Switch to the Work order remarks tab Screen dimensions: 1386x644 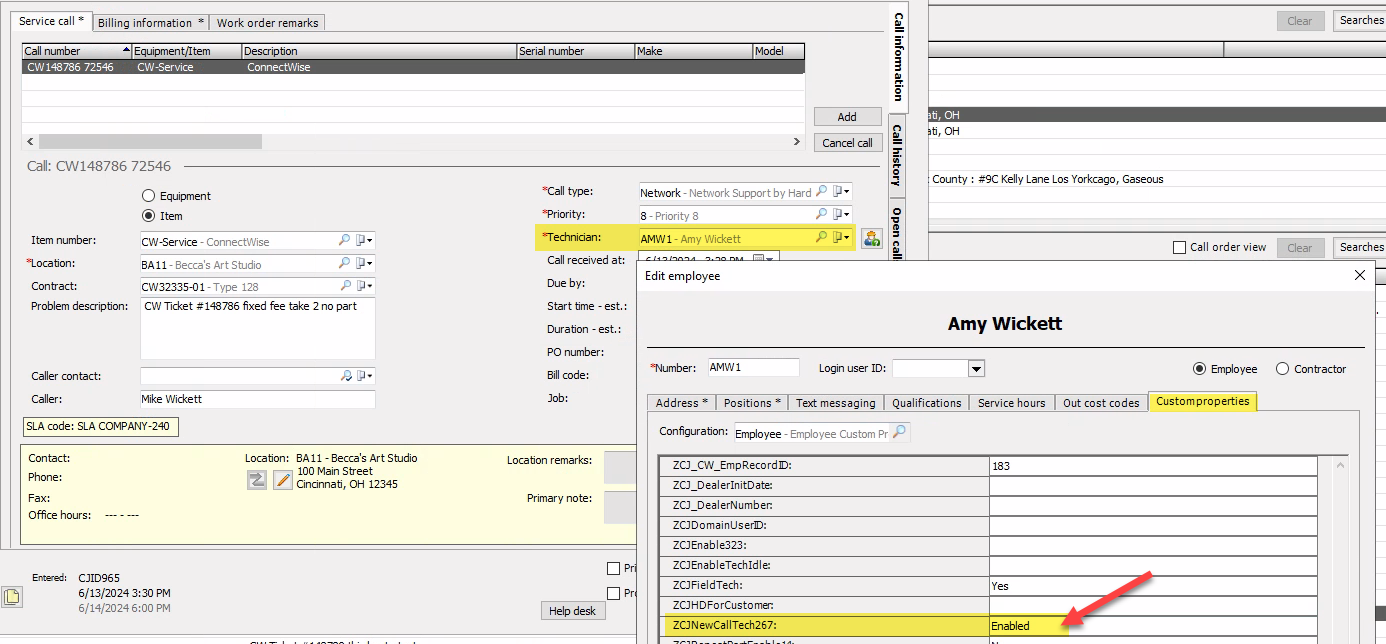267,22
